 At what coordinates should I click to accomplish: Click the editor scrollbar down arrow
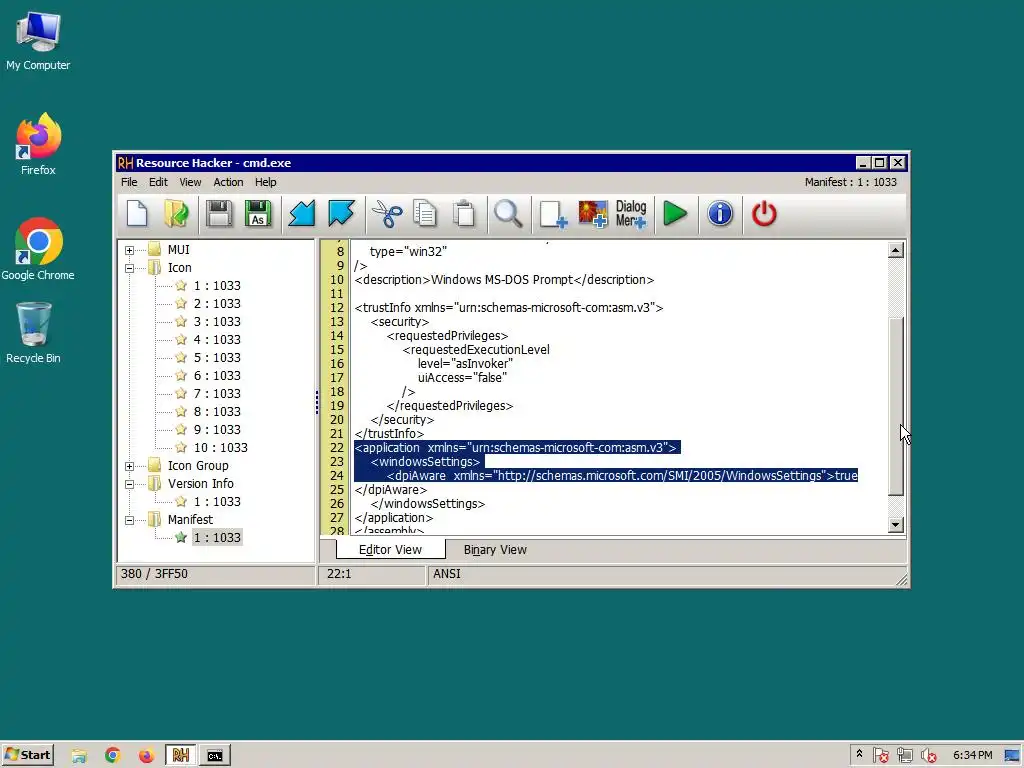tap(896, 524)
